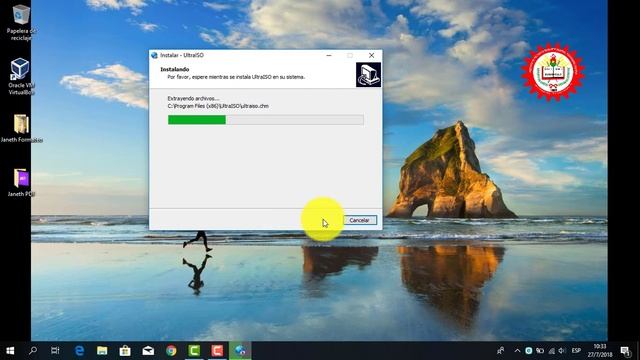
Task: Switch to the UltraISO installer taskbar icon
Action: 240,351
